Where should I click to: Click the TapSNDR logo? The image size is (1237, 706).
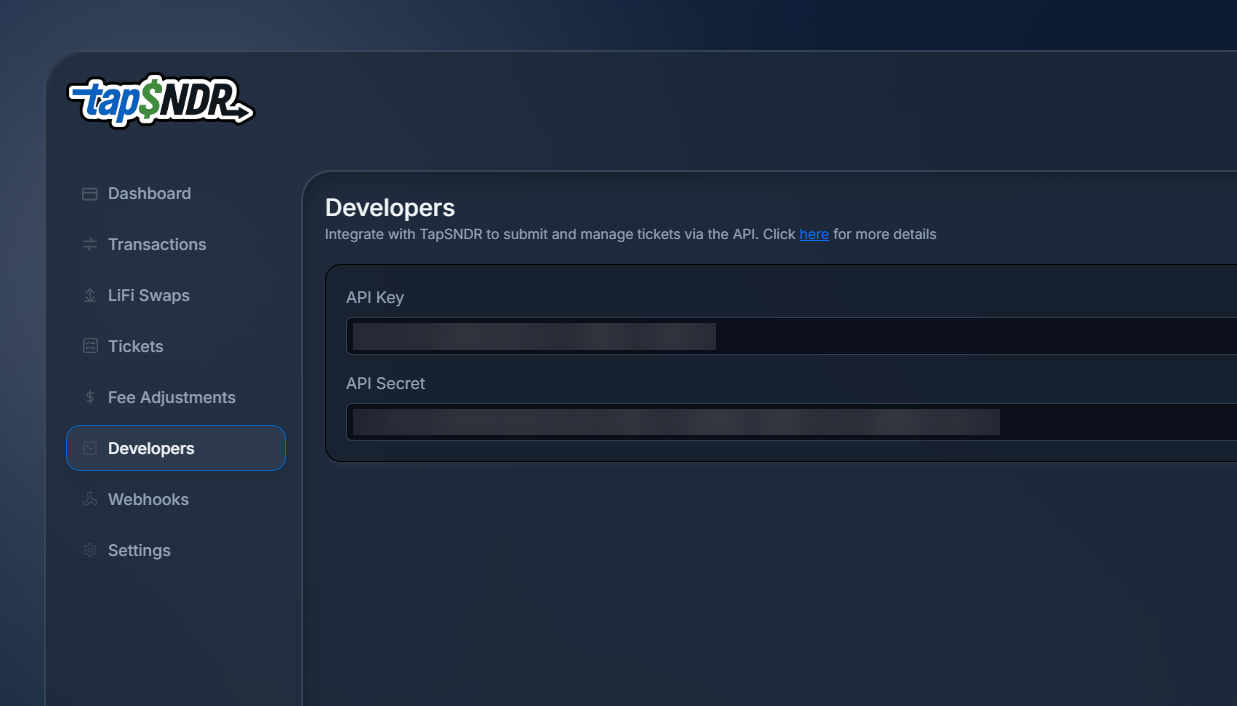[161, 102]
